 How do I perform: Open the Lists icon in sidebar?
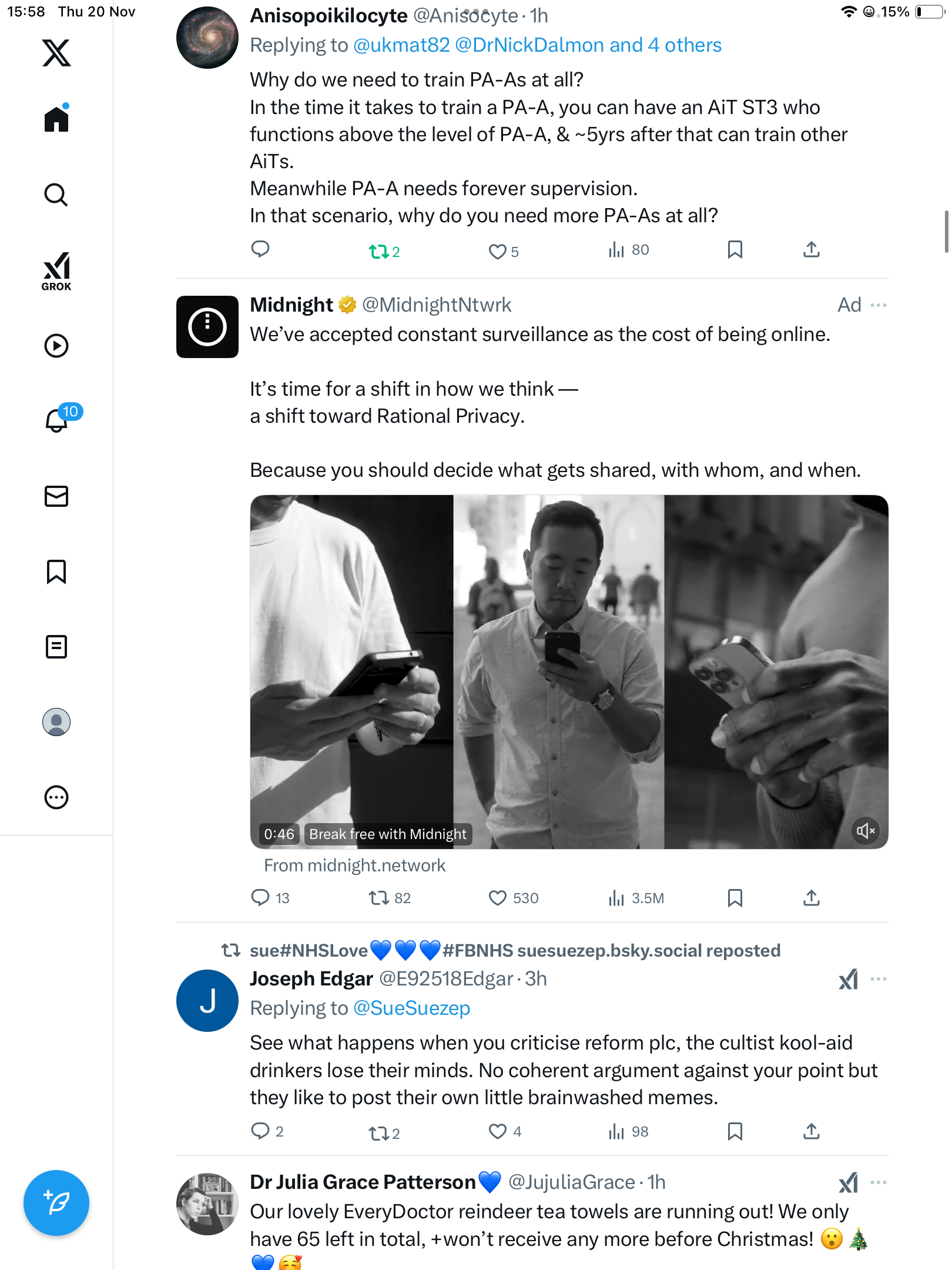click(56, 647)
